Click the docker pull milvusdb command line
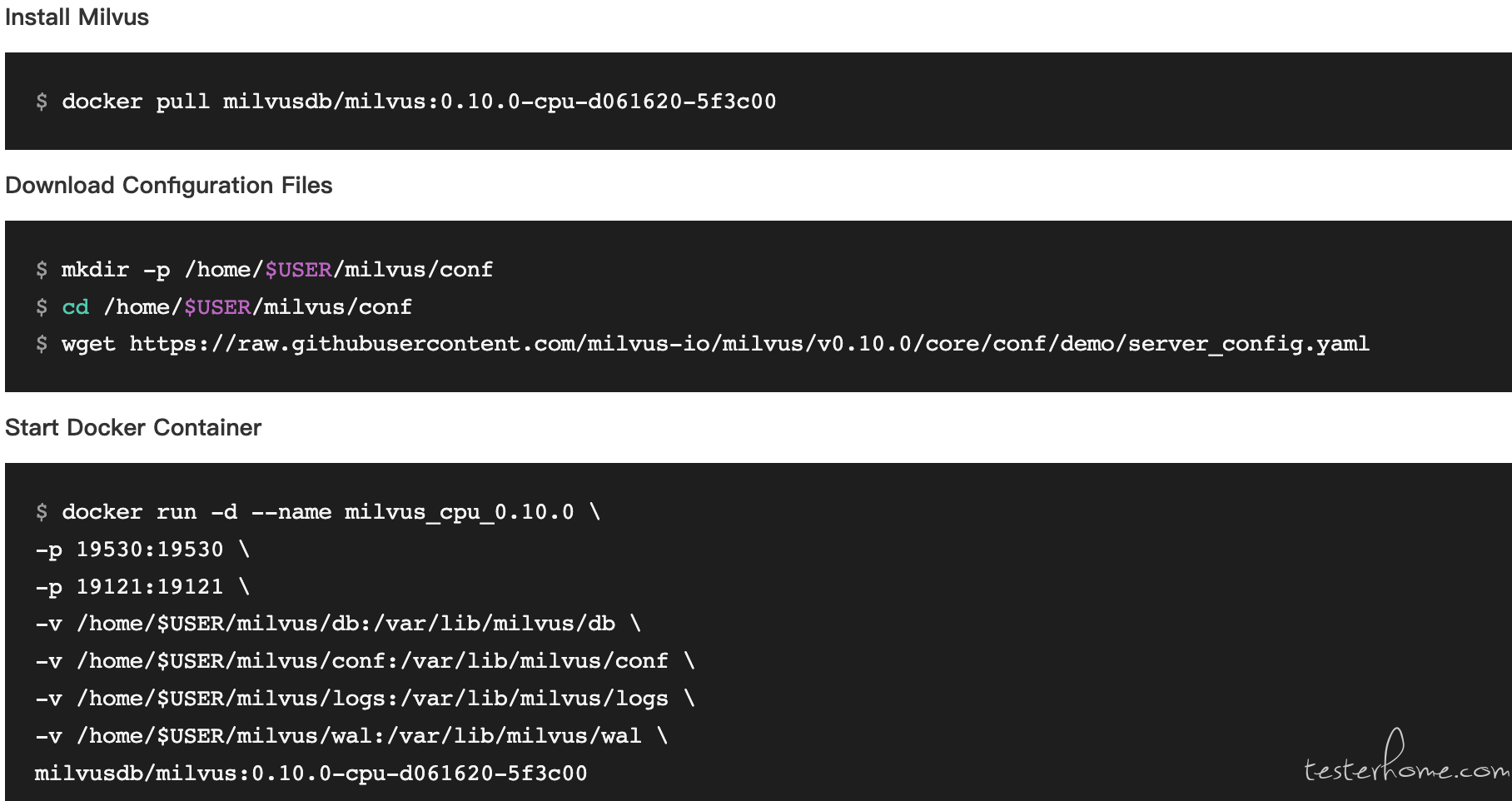The height and width of the screenshot is (801, 1512). (406, 102)
